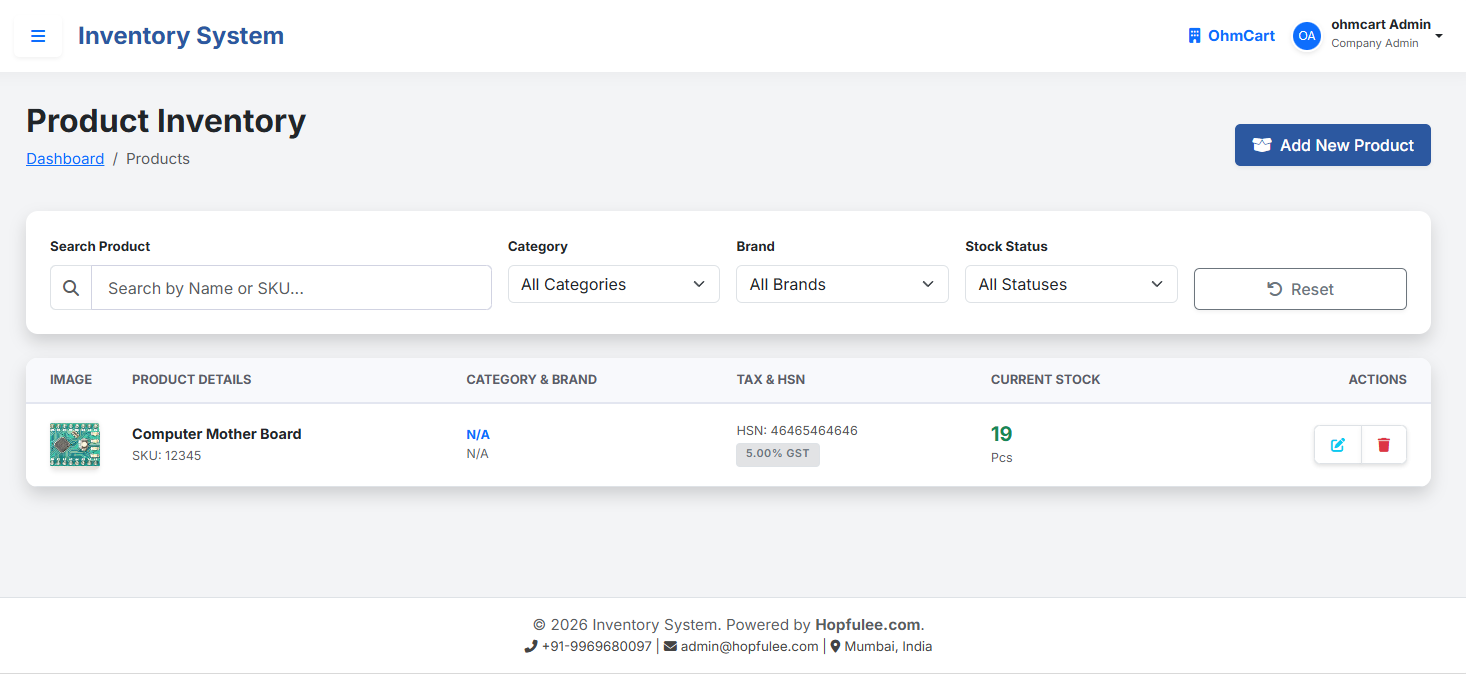The width and height of the screenshot is (1466, 674).
Task: Click the footer envelope email icon
Action: pos(670,647)
